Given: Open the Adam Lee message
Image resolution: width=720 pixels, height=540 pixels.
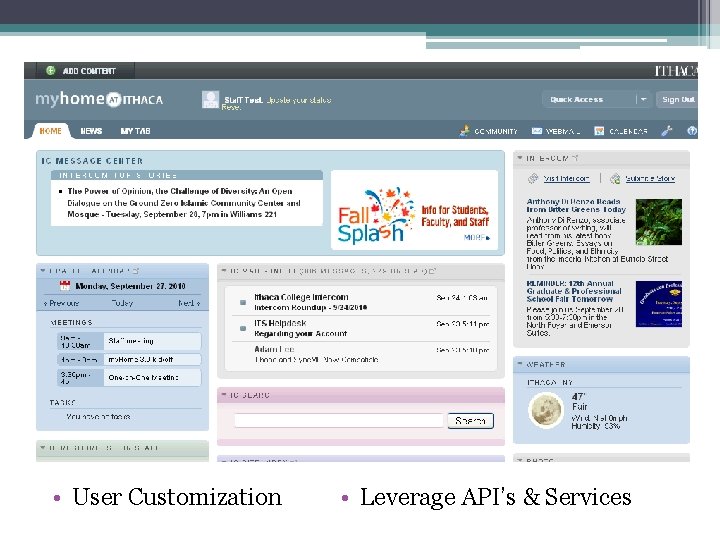Looking at the screenshot, I should (360, 354).
